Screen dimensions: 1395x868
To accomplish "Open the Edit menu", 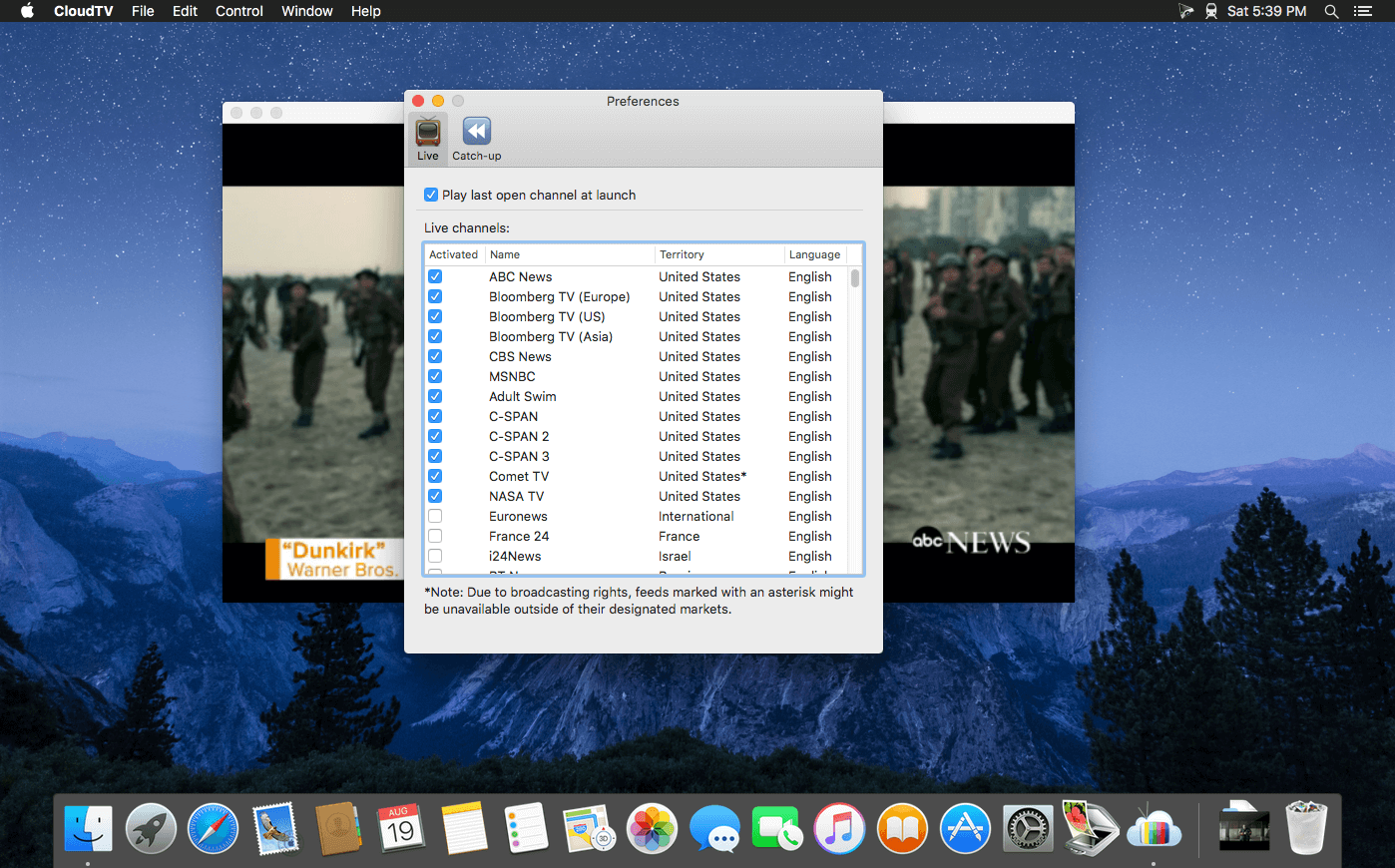I will (x=185, y=11).
